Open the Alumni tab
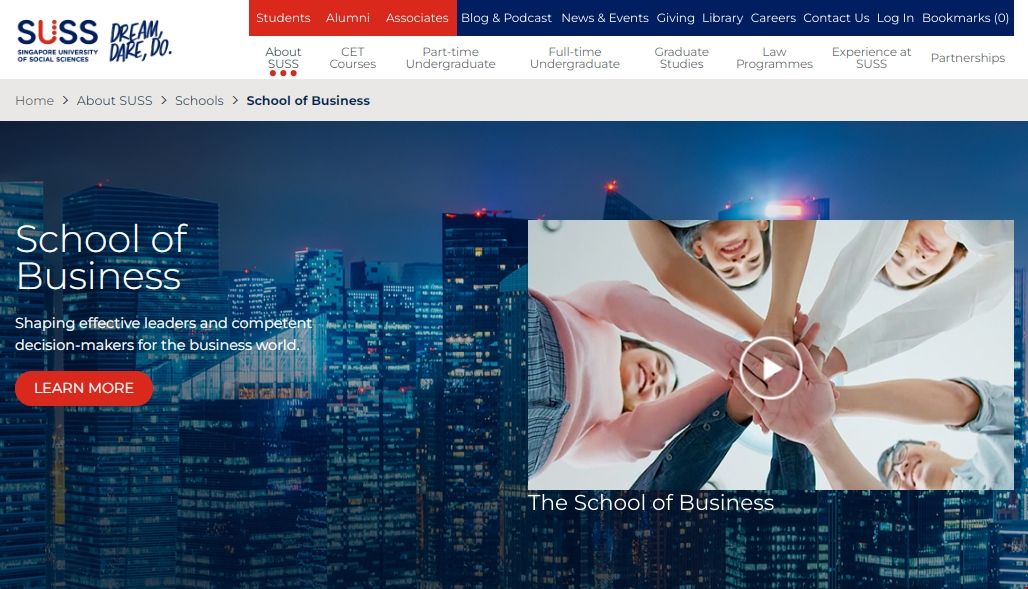The height and width of the screenshot is (589, 1028). tap(348, 18)
